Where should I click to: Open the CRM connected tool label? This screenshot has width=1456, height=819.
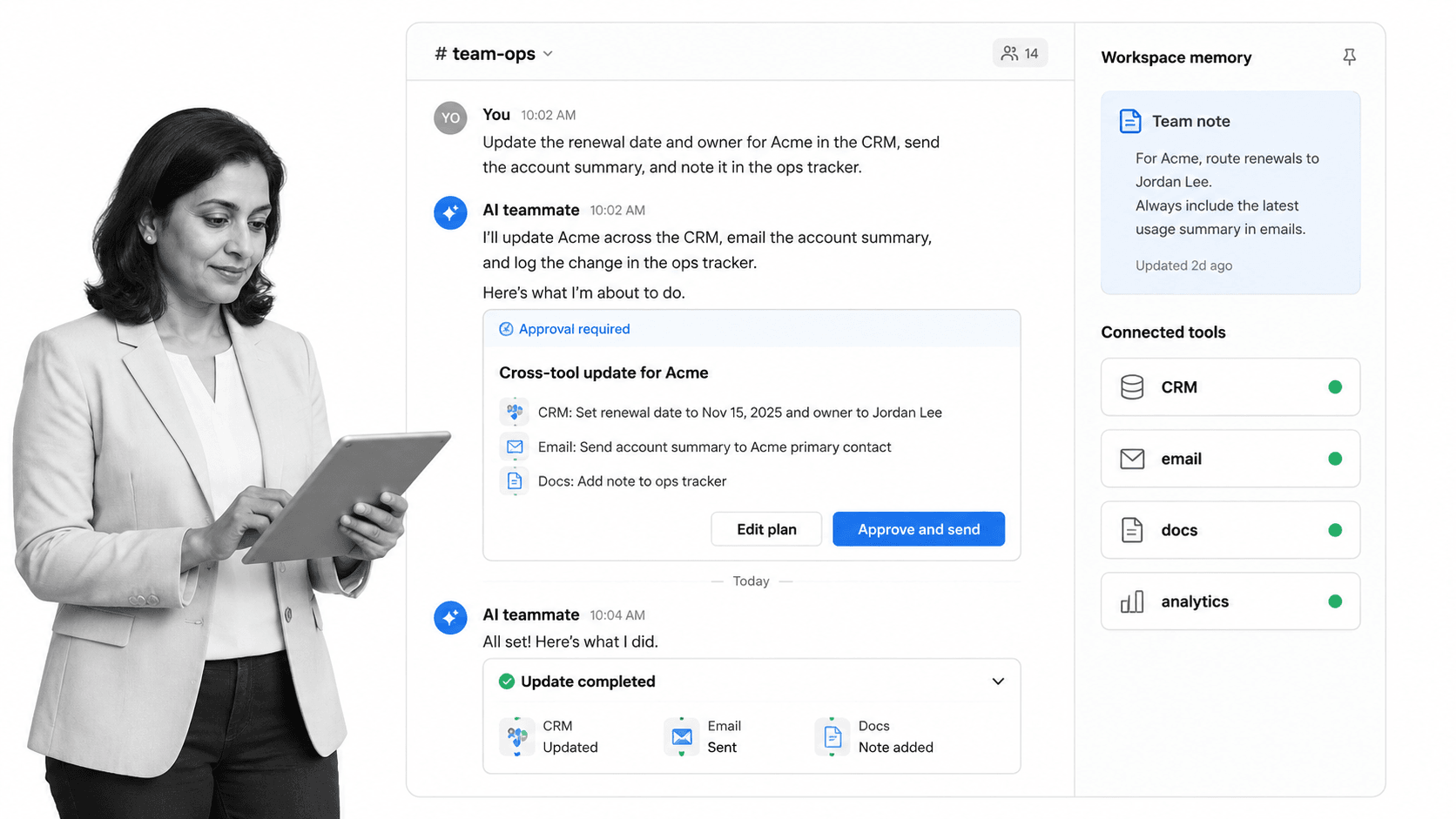1179,387
